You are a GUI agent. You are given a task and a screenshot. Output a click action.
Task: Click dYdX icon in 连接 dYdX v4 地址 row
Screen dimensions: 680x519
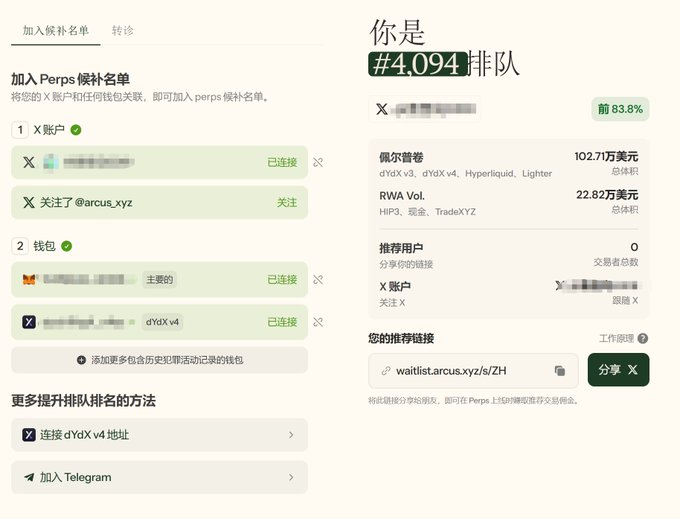click(29, 434)
